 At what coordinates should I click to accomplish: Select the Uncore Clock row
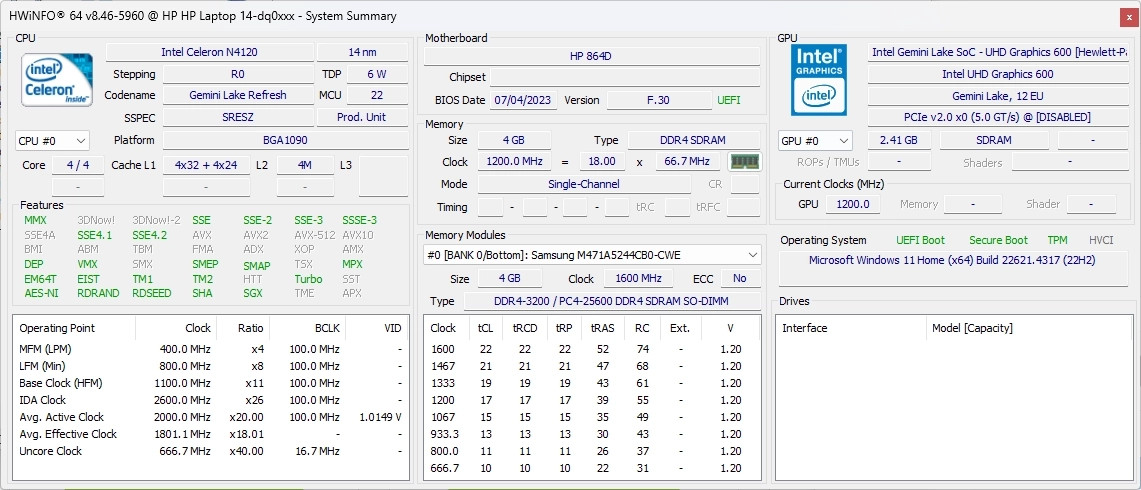[210, 451]
